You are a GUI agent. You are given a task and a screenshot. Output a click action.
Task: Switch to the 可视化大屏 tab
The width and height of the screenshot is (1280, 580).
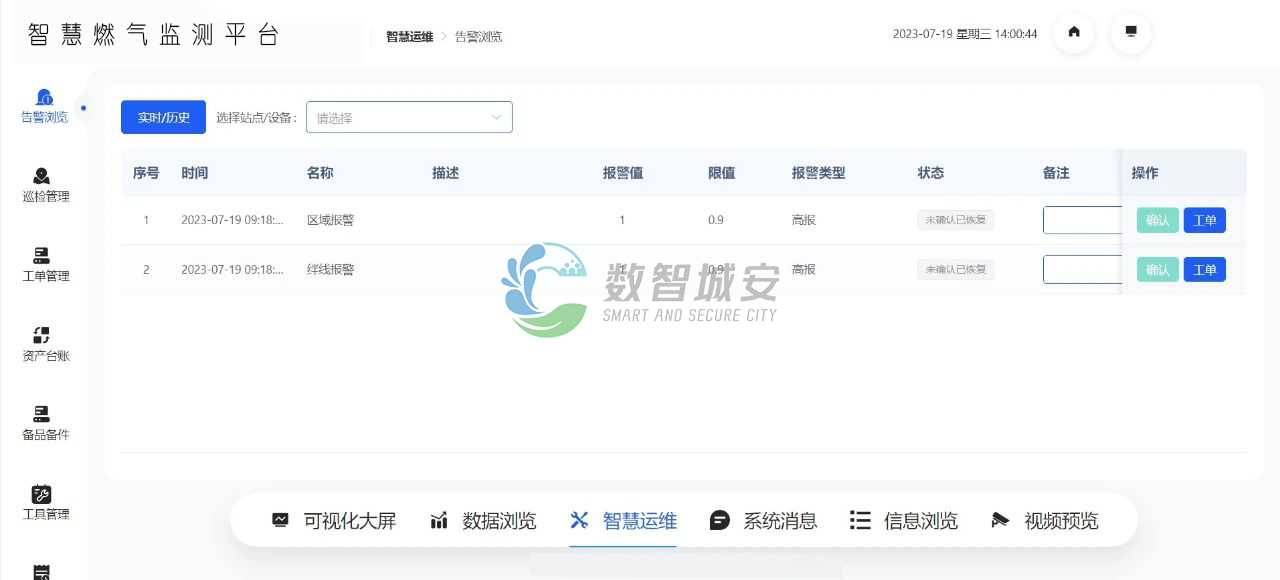[335, 521]
